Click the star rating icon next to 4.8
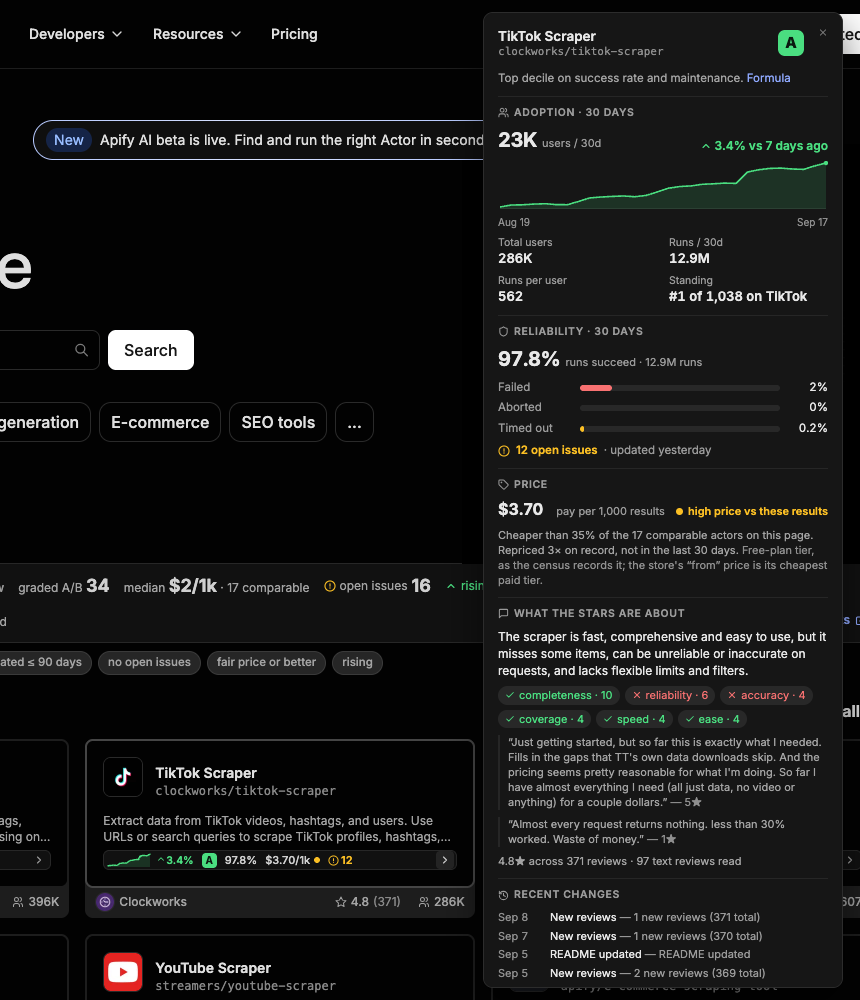This screenshot has width=860, height=1000. (x=341, y=902)
